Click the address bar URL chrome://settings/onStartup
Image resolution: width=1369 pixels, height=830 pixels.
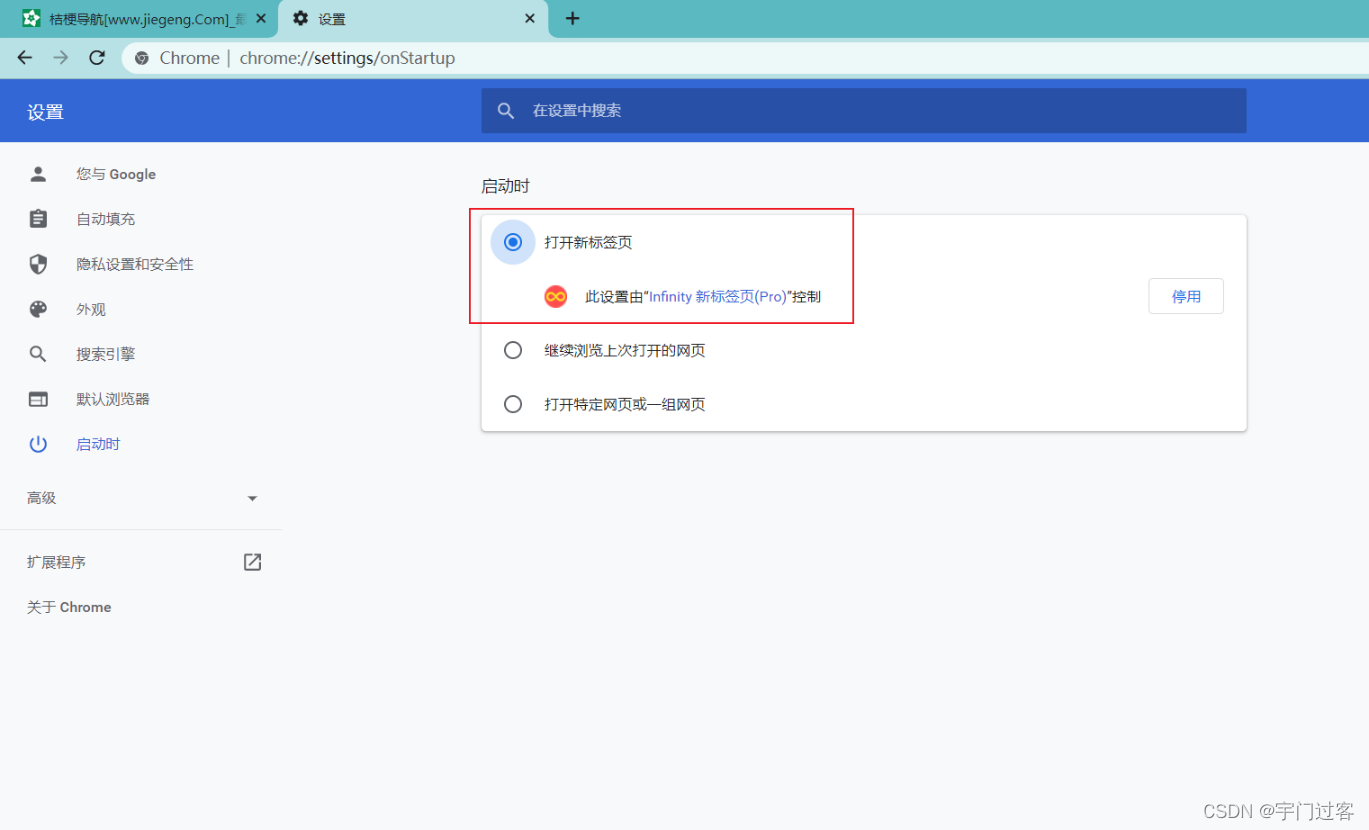pos(347,58)
